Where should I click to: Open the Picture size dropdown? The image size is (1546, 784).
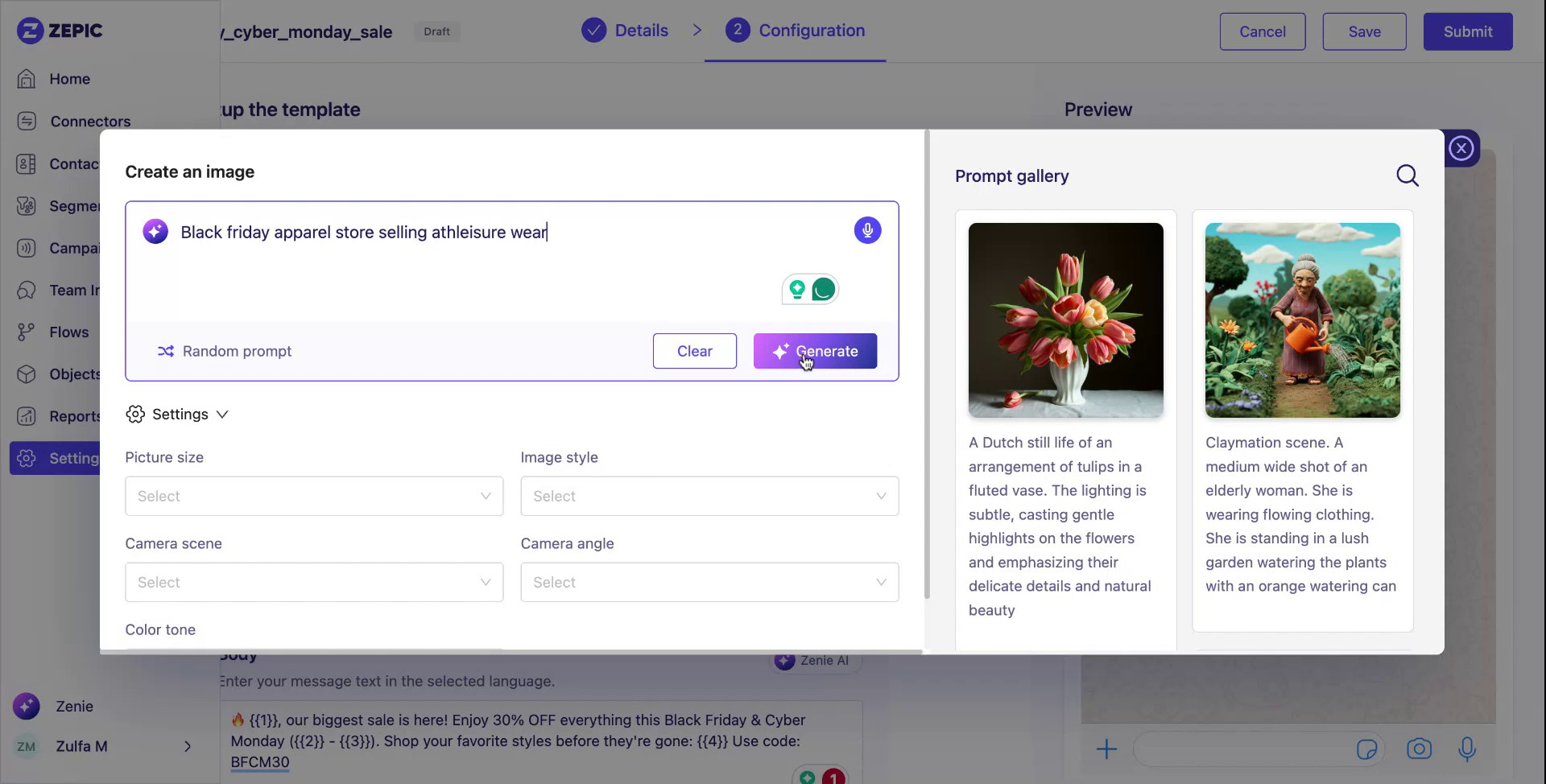tap(313, 496)
